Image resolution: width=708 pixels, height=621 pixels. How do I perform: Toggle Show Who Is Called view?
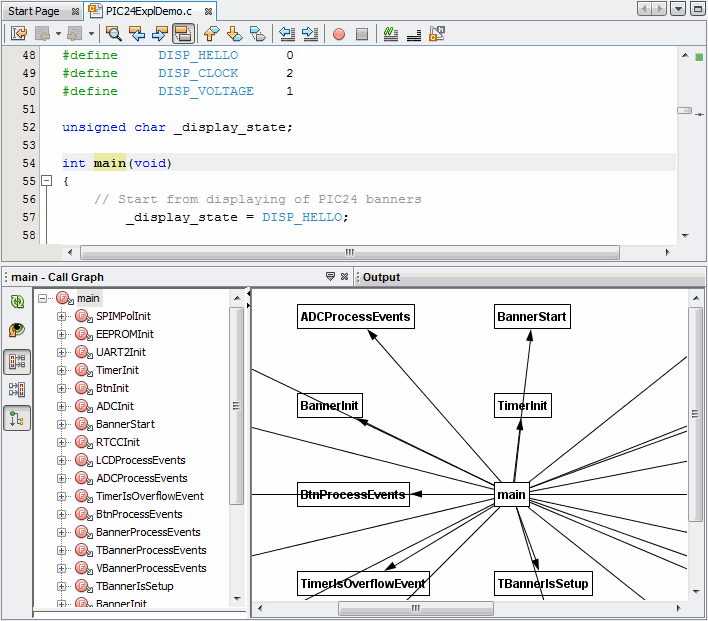click(17, 362)
